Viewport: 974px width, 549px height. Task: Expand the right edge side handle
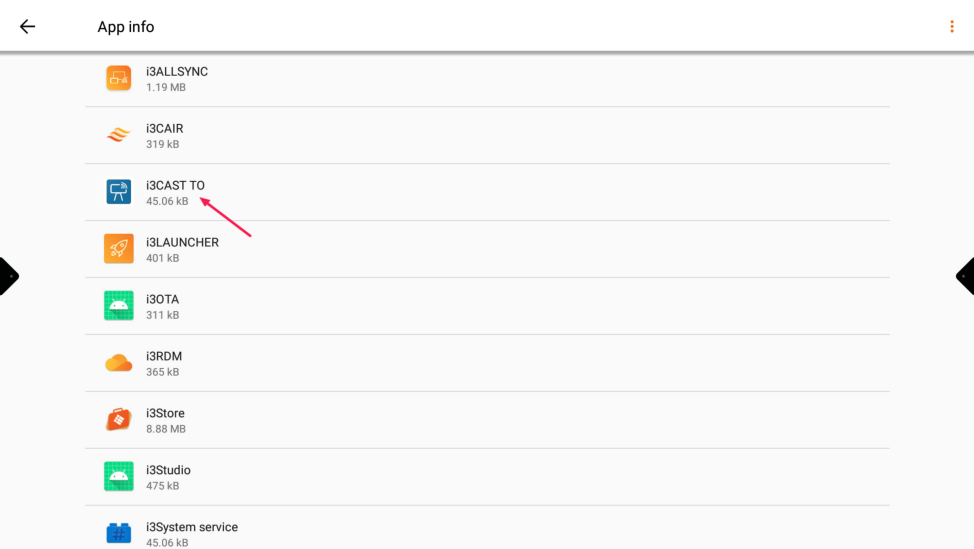(x=966, y=276)
